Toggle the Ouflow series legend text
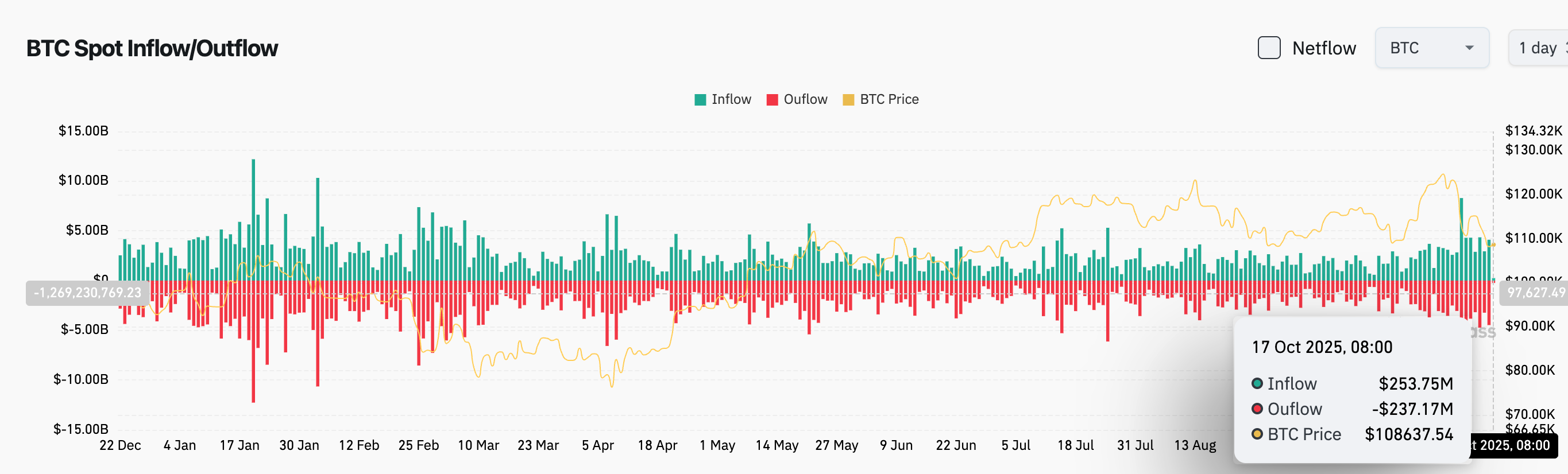Image resolution: width=1568 pixels, height=474 pixels. click(x=805, y=99)
